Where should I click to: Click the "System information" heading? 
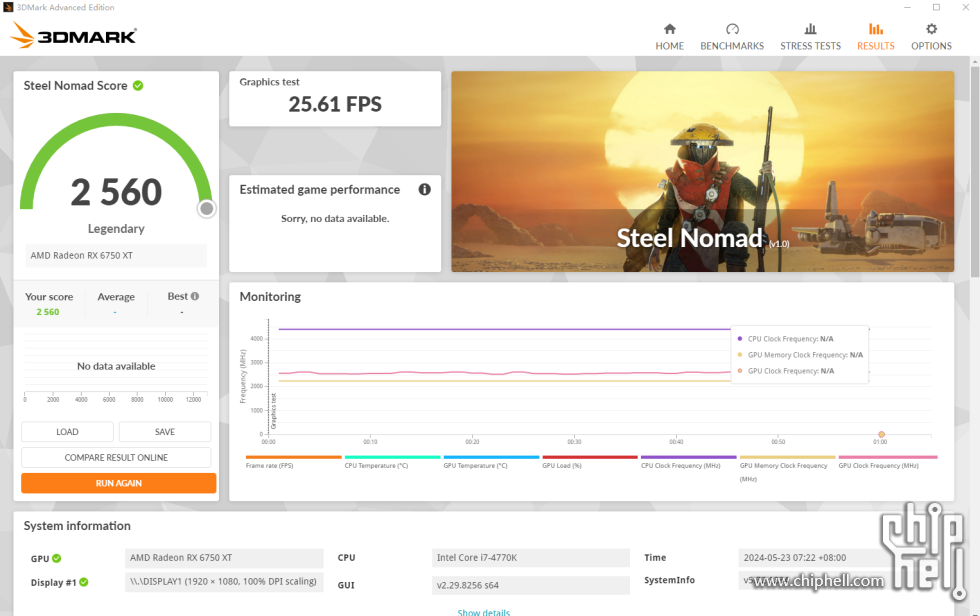[77, 526]
